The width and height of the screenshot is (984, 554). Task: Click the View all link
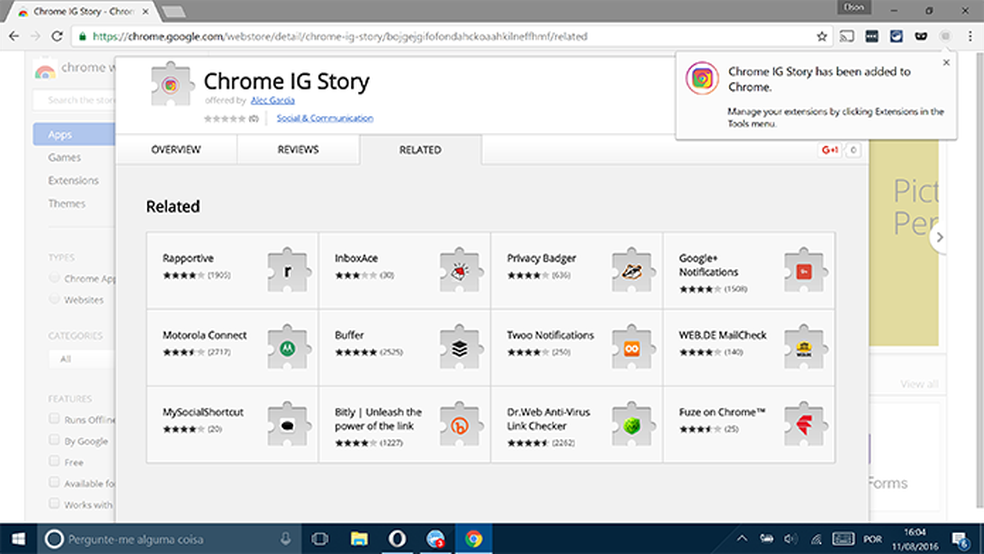point(919,384)
